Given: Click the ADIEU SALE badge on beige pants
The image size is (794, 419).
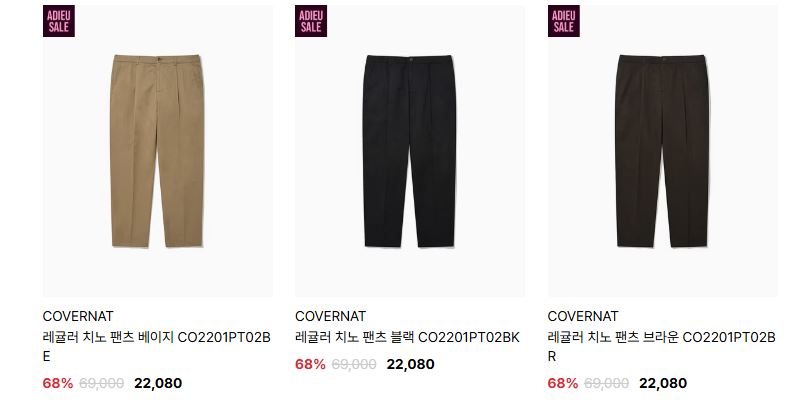Looking at the screenshot, I should click(x=59, y=21).
